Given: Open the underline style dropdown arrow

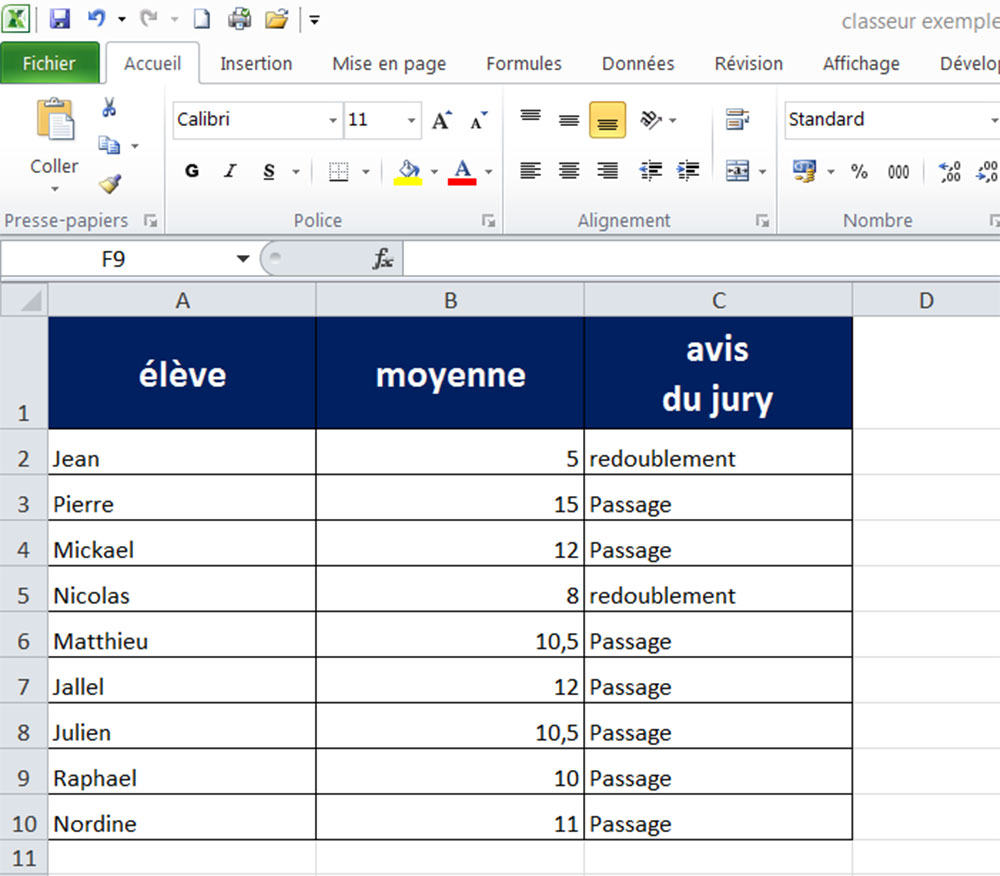Looking at the screenshot, I should (296, 172).
